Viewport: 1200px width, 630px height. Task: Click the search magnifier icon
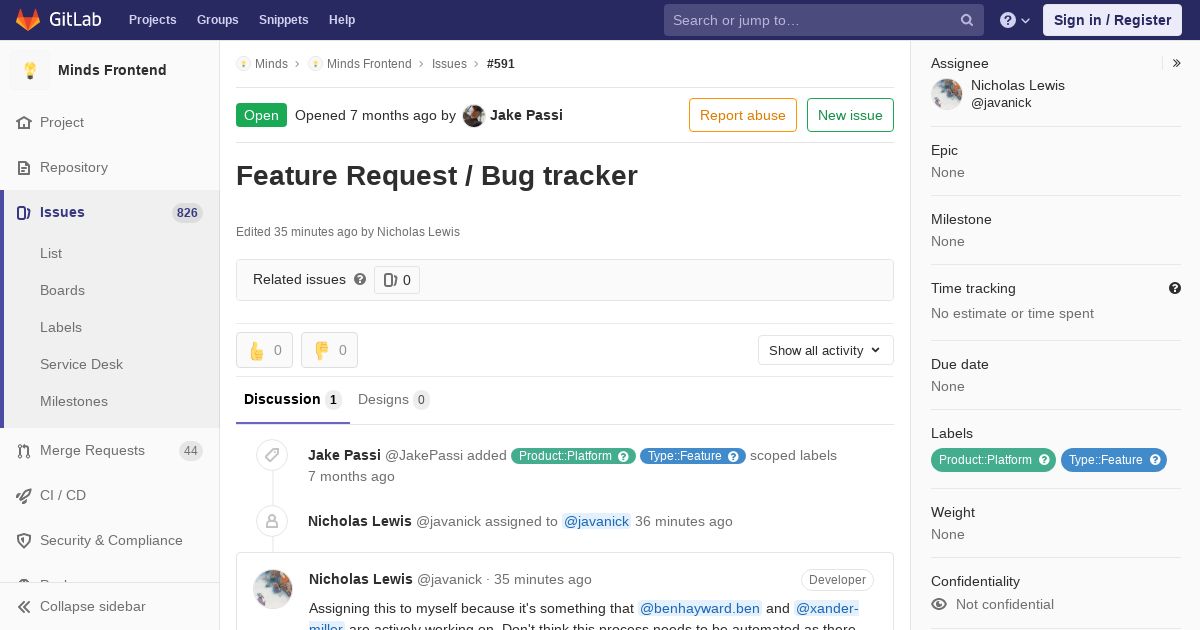(x=967, y=20)
